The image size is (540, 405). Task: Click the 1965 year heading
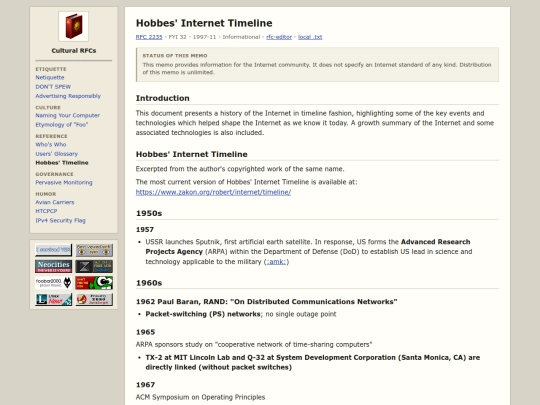[x=145, y=332]
